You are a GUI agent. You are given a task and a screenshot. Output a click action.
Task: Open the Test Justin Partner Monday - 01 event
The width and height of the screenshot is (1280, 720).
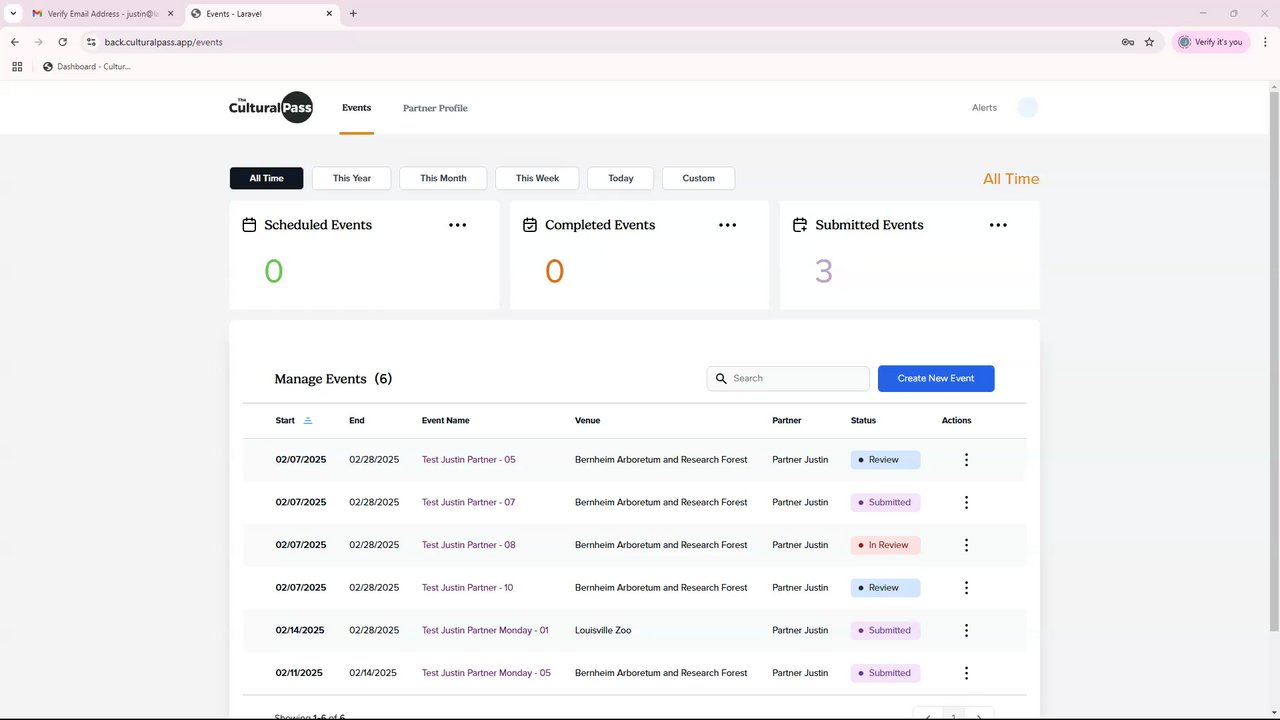coord(485,630)
